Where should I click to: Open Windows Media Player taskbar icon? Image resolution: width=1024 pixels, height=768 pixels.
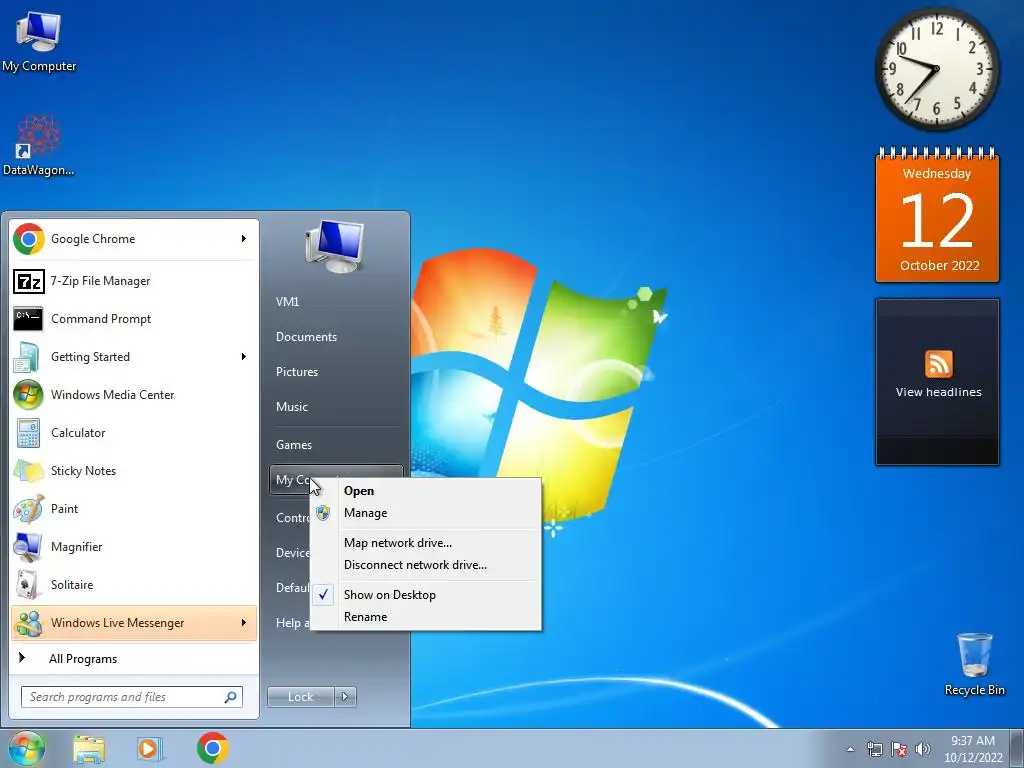pyautogui.click(x=150, y=748)
